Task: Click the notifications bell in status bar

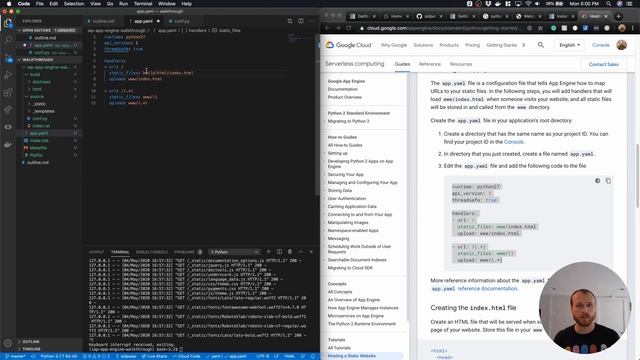Action: [313, 356]
